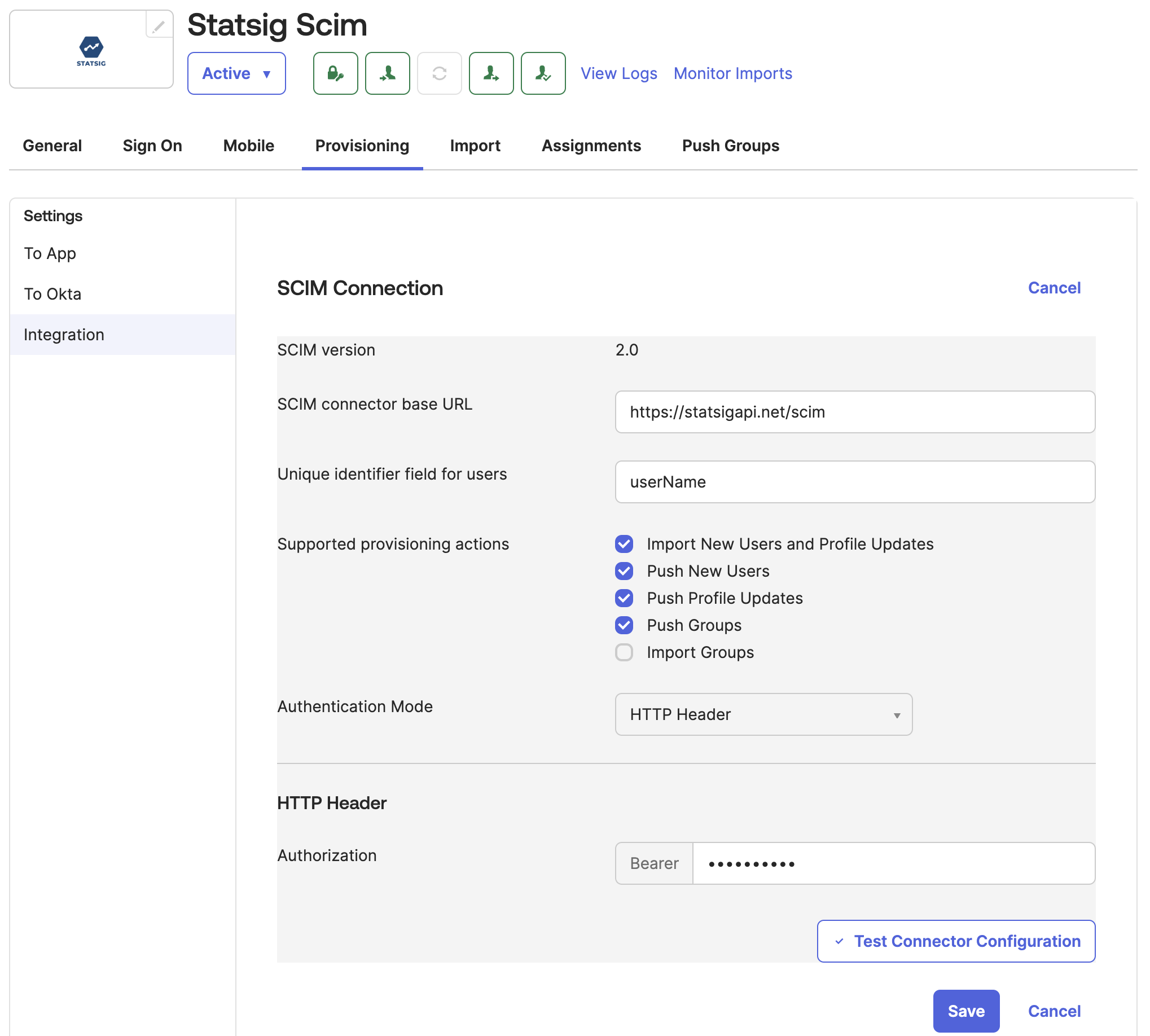
Task: Select the push users icon
Action: [x=491, y=73]
